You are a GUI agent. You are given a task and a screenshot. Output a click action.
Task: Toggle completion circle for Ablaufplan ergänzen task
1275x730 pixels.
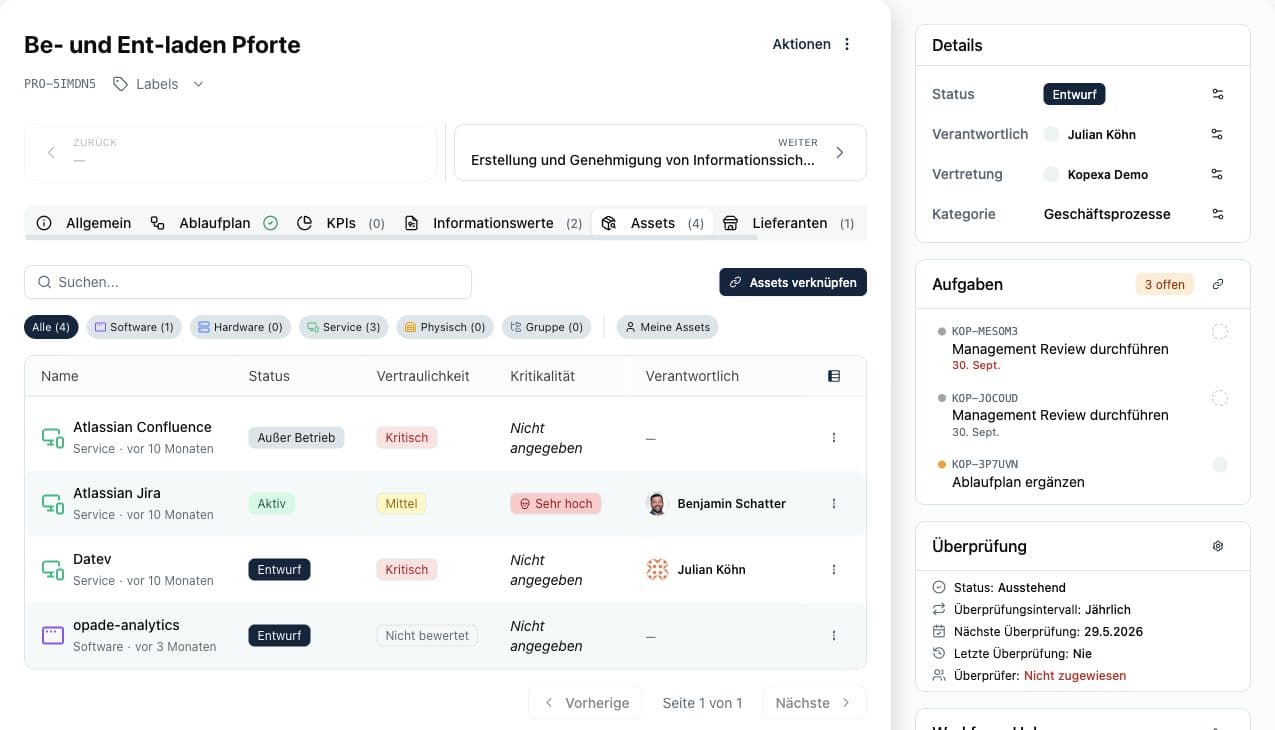(x=1220, y=464)
